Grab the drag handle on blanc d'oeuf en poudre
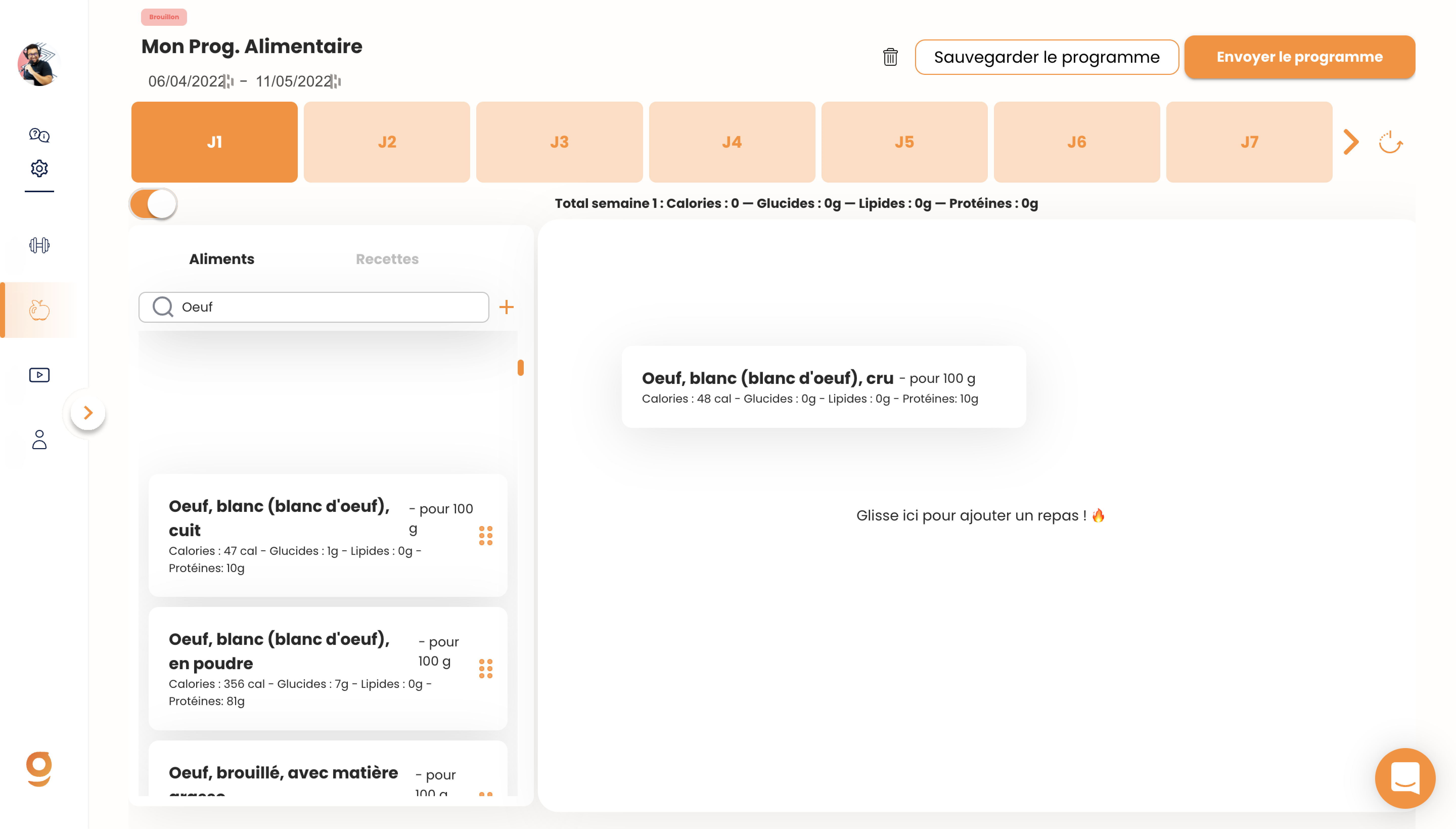Screen dimensions: 1456x829 coord(485,668)
